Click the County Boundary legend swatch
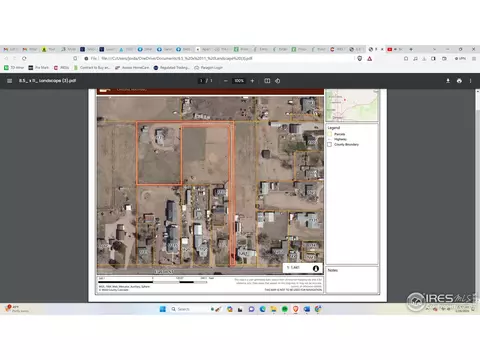The image size is (480, 360). (x=330, y=144)
